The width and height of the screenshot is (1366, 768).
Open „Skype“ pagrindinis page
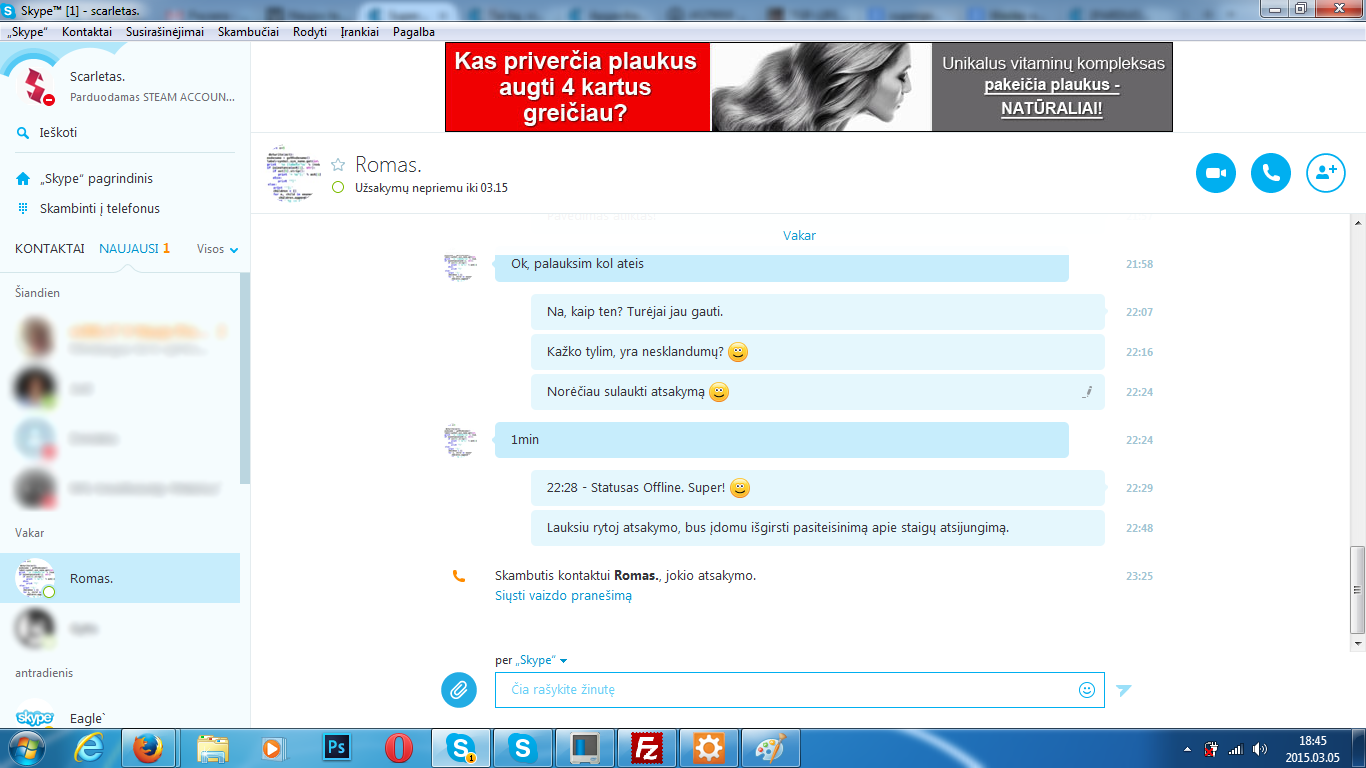tap(96, 178)
